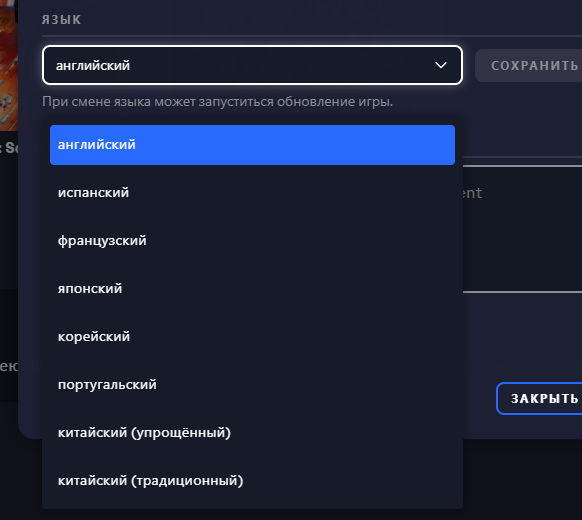Click the game update hint text
582x520 pixels.
pyautogui.click(x=218, y=101)
